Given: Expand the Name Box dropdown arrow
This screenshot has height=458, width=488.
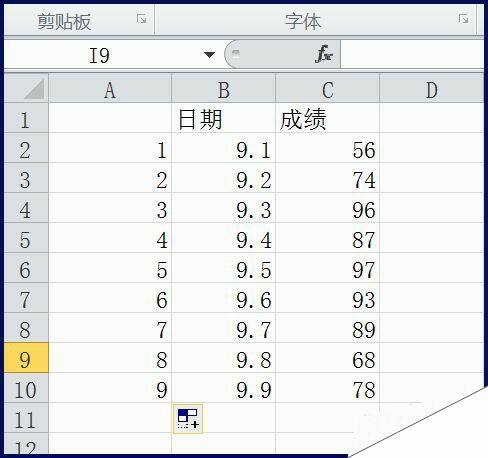Looking at the screenshot, I should pos(209,55).
